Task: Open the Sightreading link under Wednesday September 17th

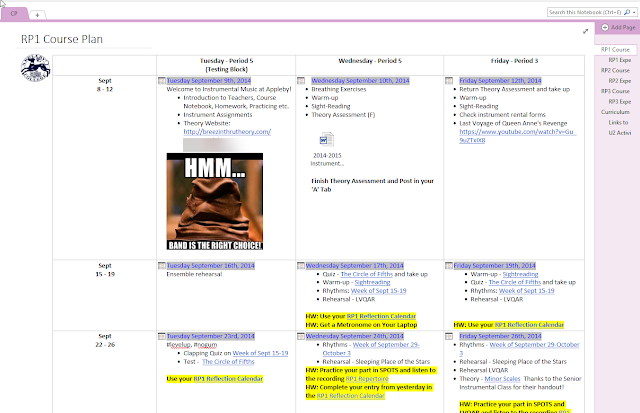Action: (x=372, y=282)
